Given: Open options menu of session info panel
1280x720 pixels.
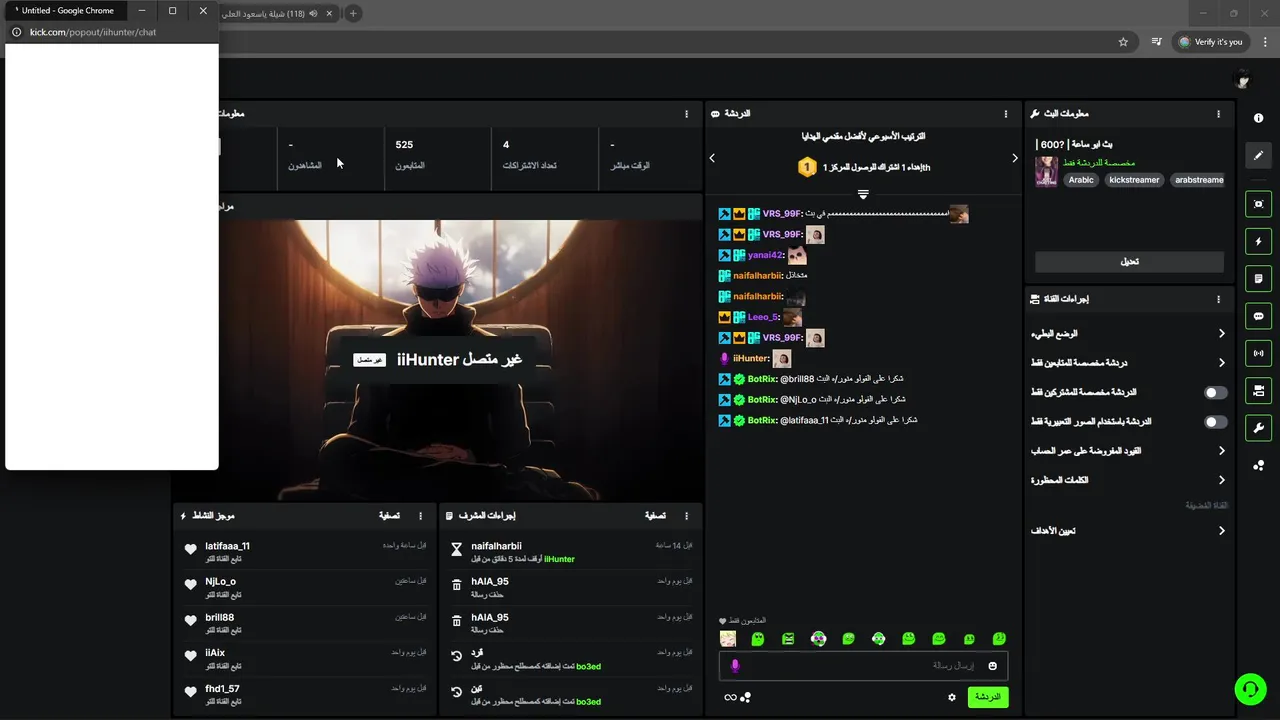Looking at the screenshot, I should (686, 114).
